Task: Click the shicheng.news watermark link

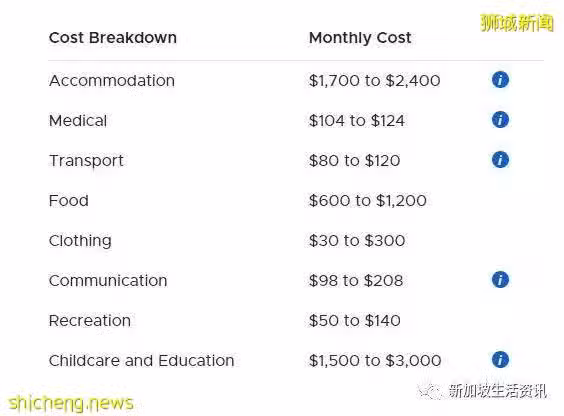Action: [x=71, y=403]
